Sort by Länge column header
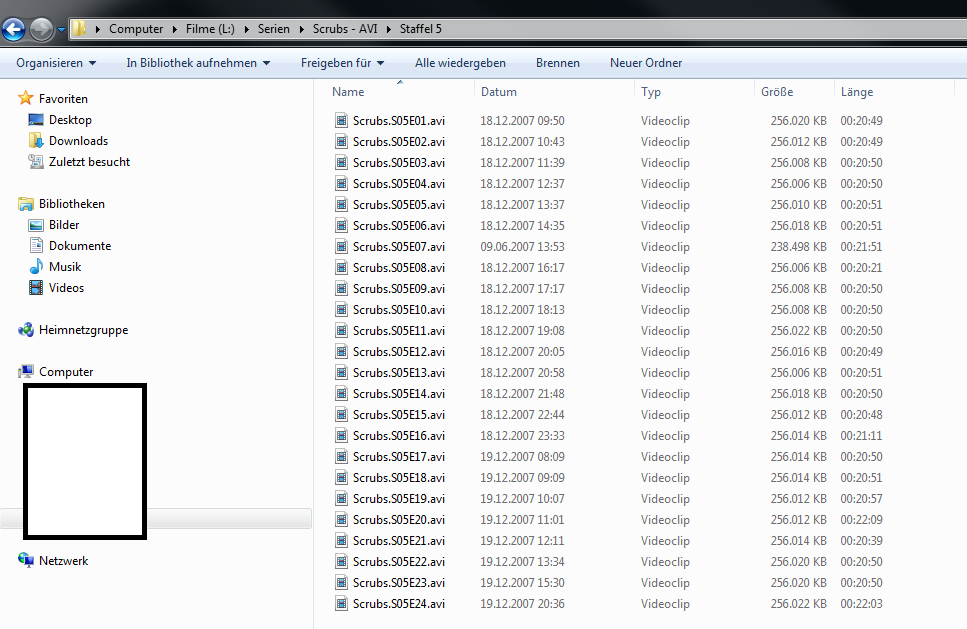 857,92
